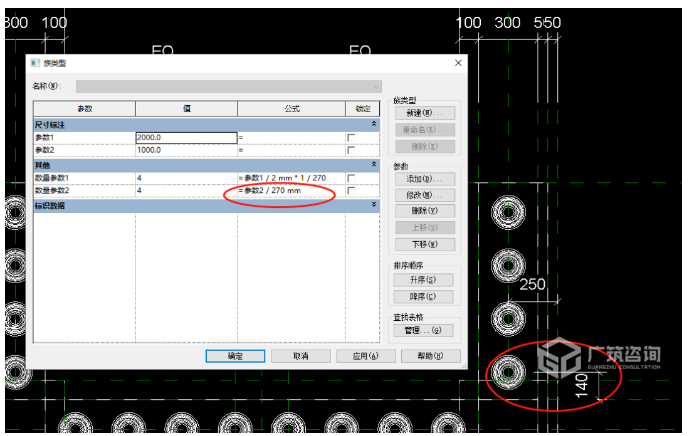The height and width of the screenshot is (436, 688).
Task: Select the 数量参数2 value cell
Action: (x=186, y=191)
